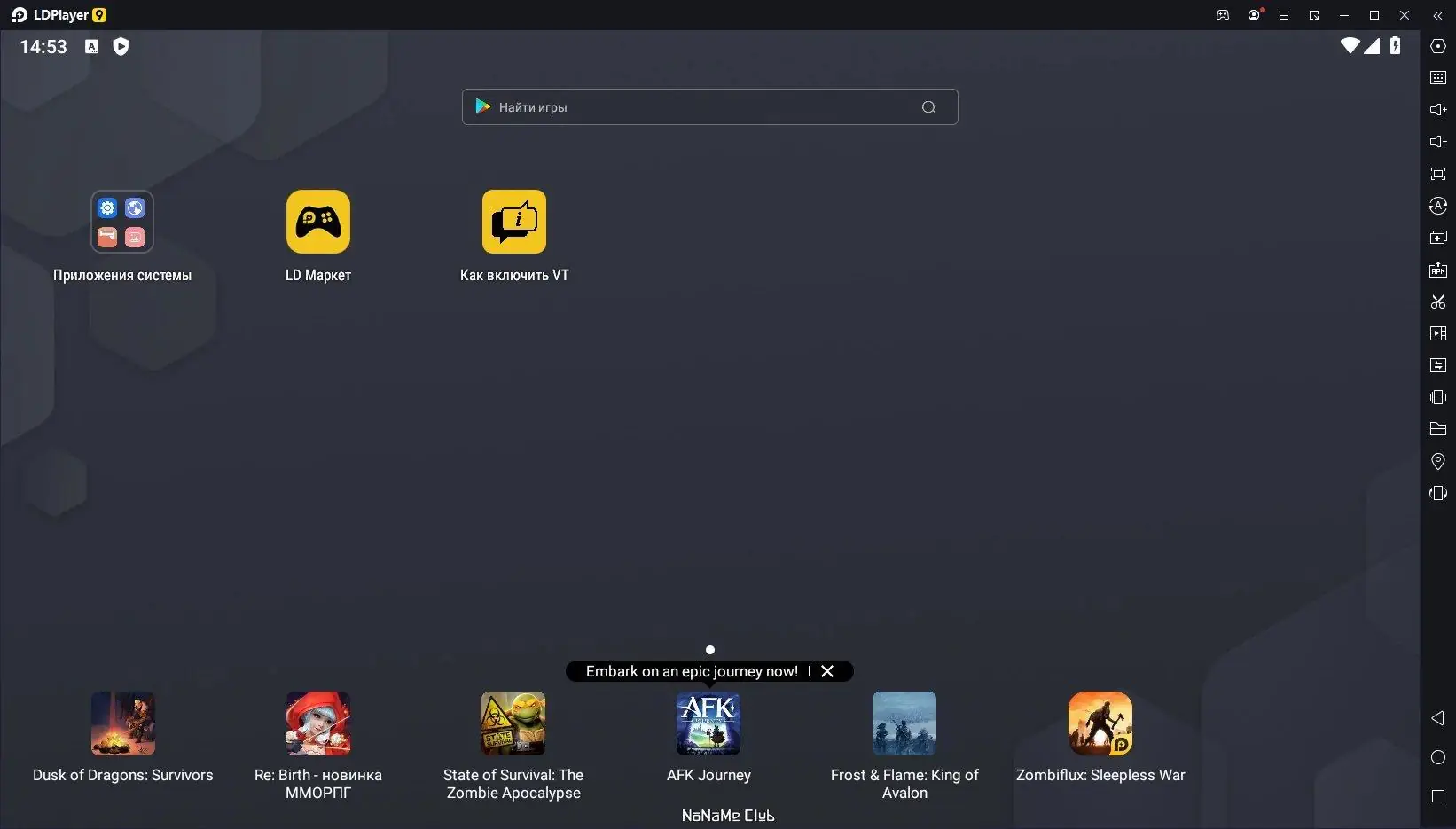Open the Приложения системы folder
The height and width of the screenshot is (829, 1456).
coord(122,222)
